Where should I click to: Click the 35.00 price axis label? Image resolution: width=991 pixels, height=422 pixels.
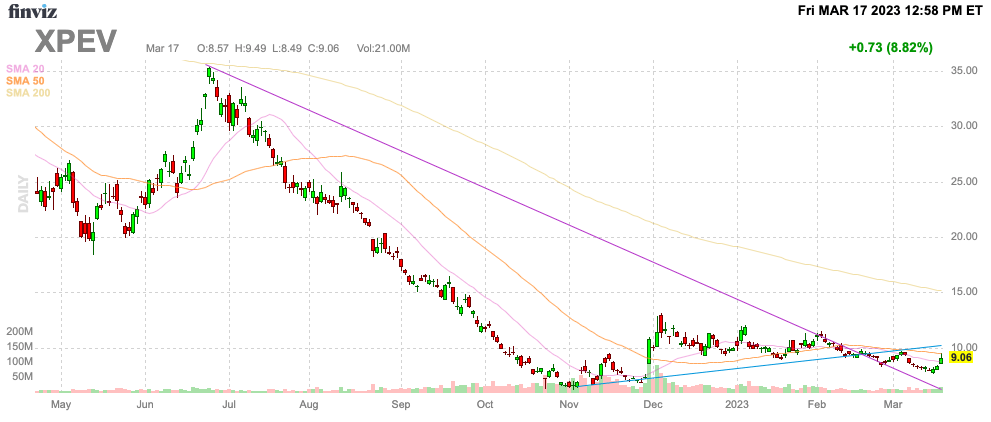964,71
